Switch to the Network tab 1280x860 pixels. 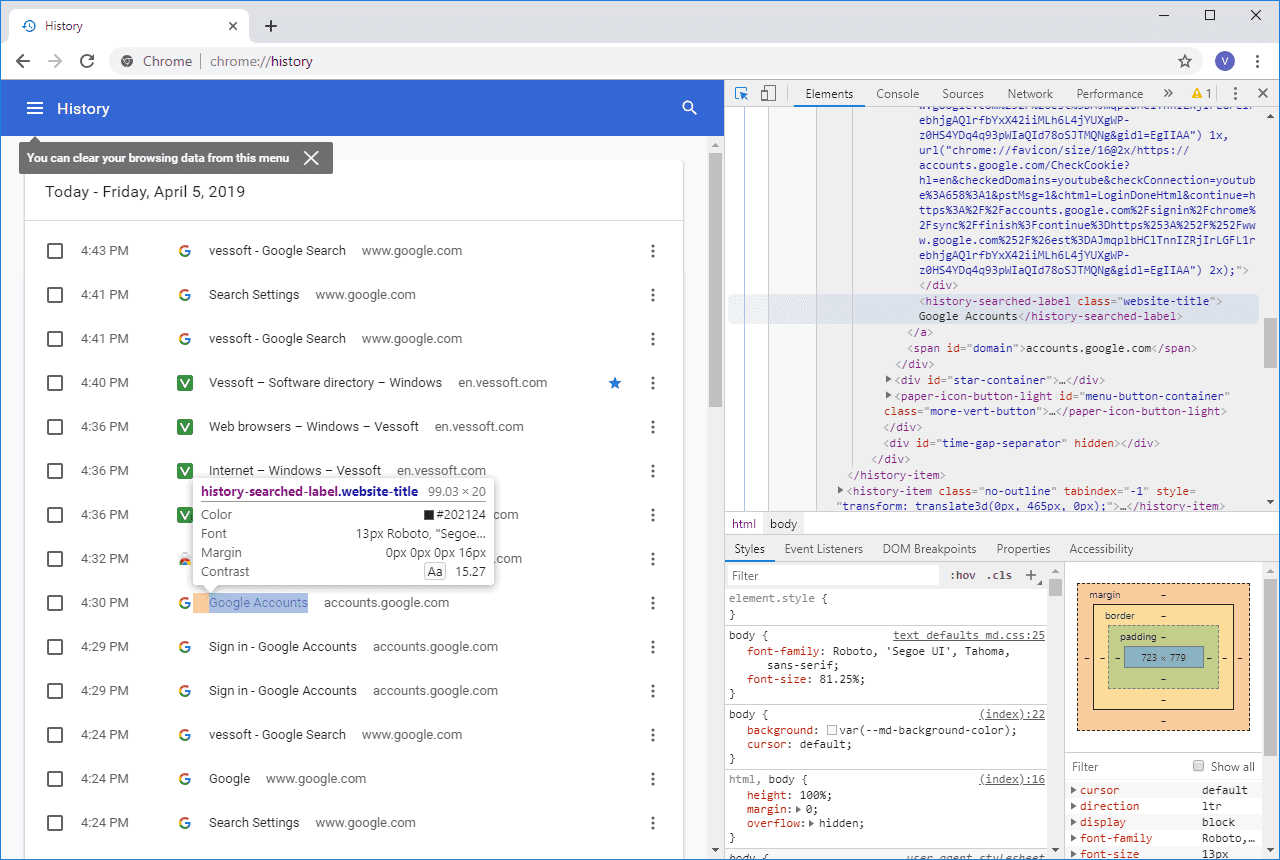pyautogui.click(x=1030, y=93)
